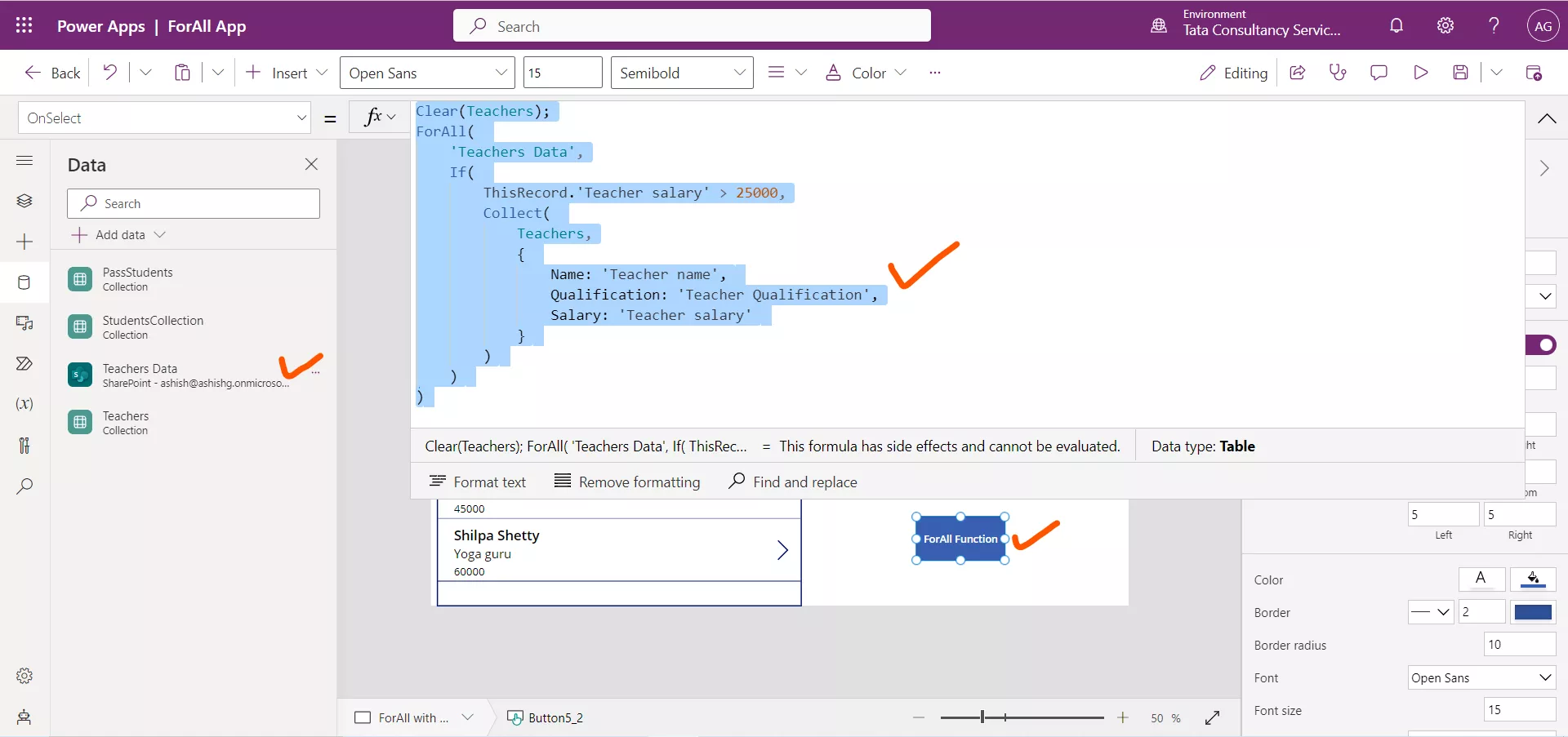
Task: Open the Comments panel
Action: click(1379, 73)
